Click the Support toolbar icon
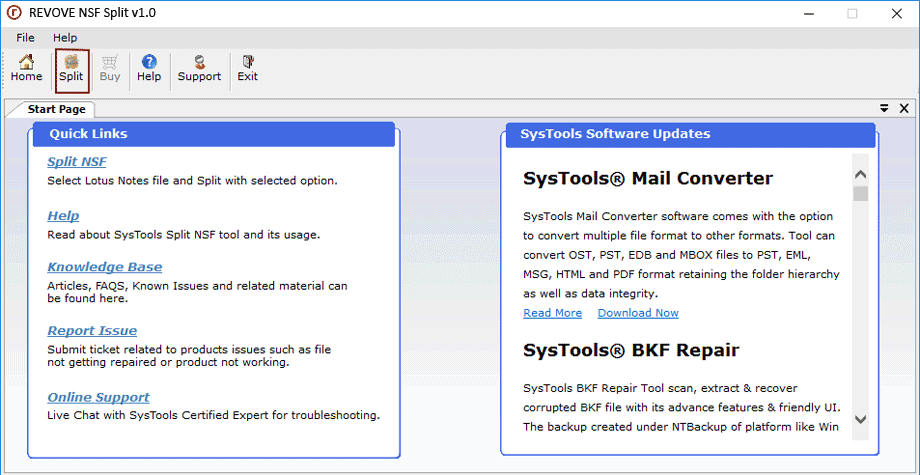The image size is (920, 475). pyautogui.click(x=199, y=69)
